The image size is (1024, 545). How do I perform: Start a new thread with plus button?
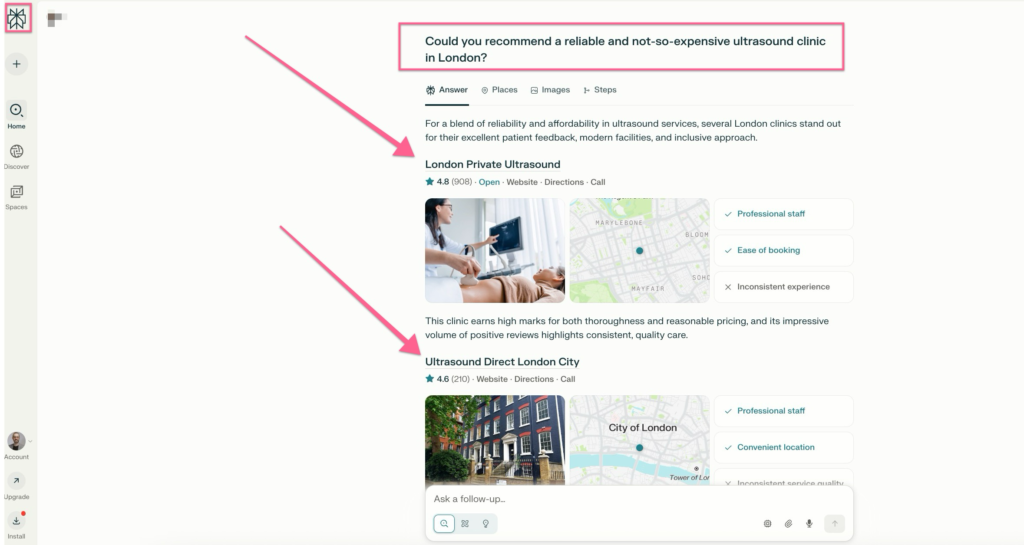pyautogui.click(x=16, y=64)
